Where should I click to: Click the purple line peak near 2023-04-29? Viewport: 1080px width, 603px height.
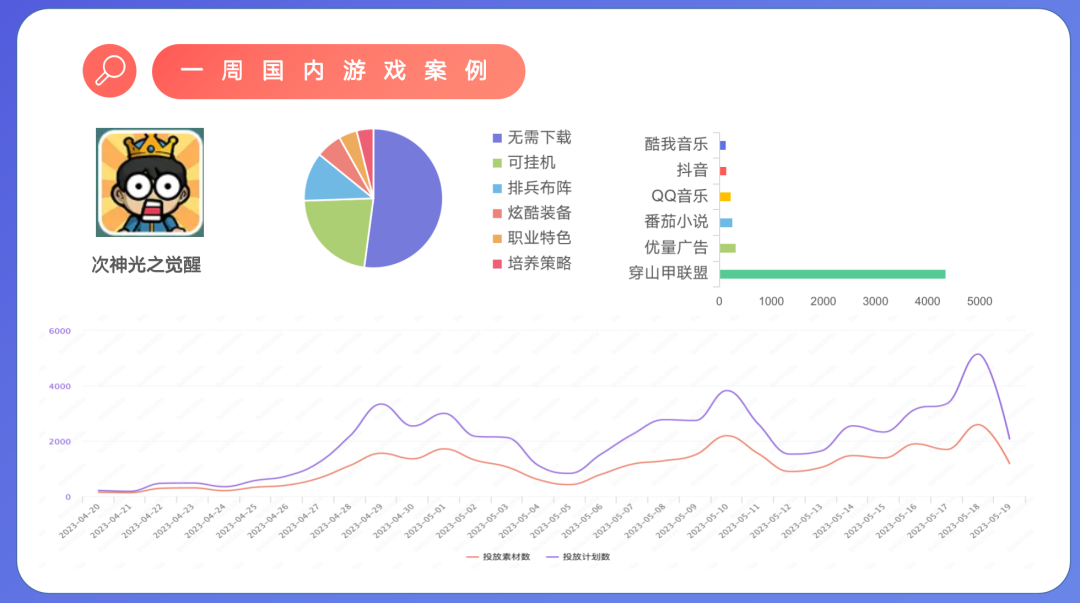point(382,404)
